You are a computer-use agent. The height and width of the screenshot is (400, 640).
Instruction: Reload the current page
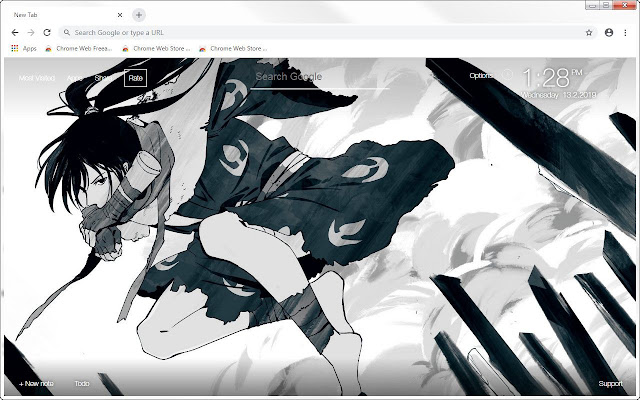(x=47, y=33)
